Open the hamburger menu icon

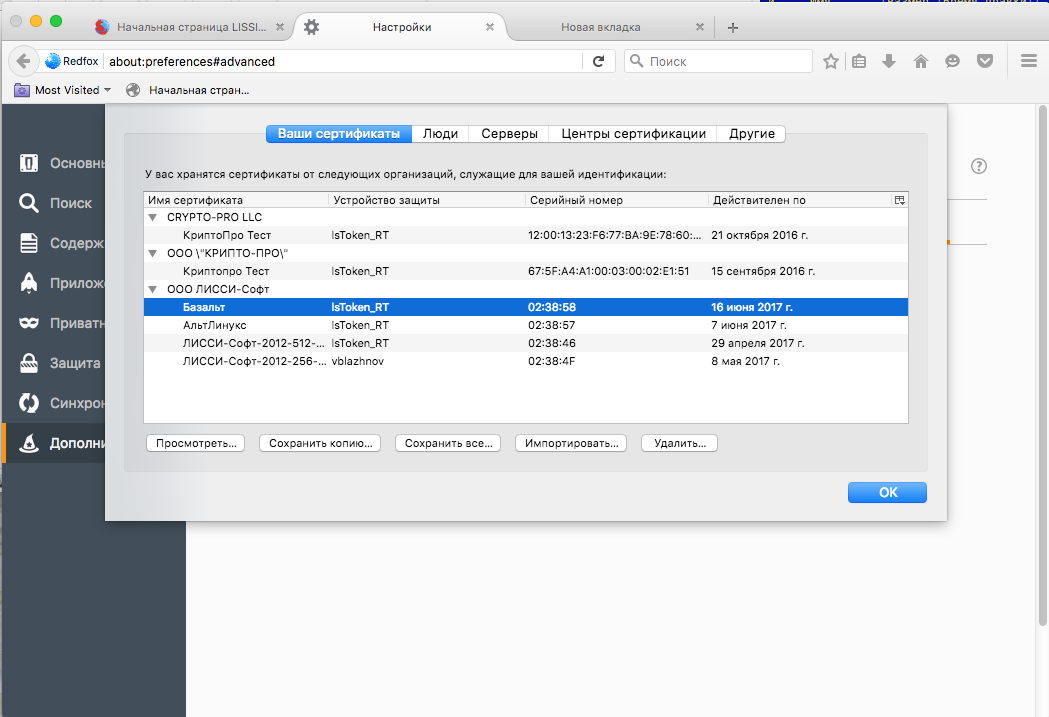1028,61
